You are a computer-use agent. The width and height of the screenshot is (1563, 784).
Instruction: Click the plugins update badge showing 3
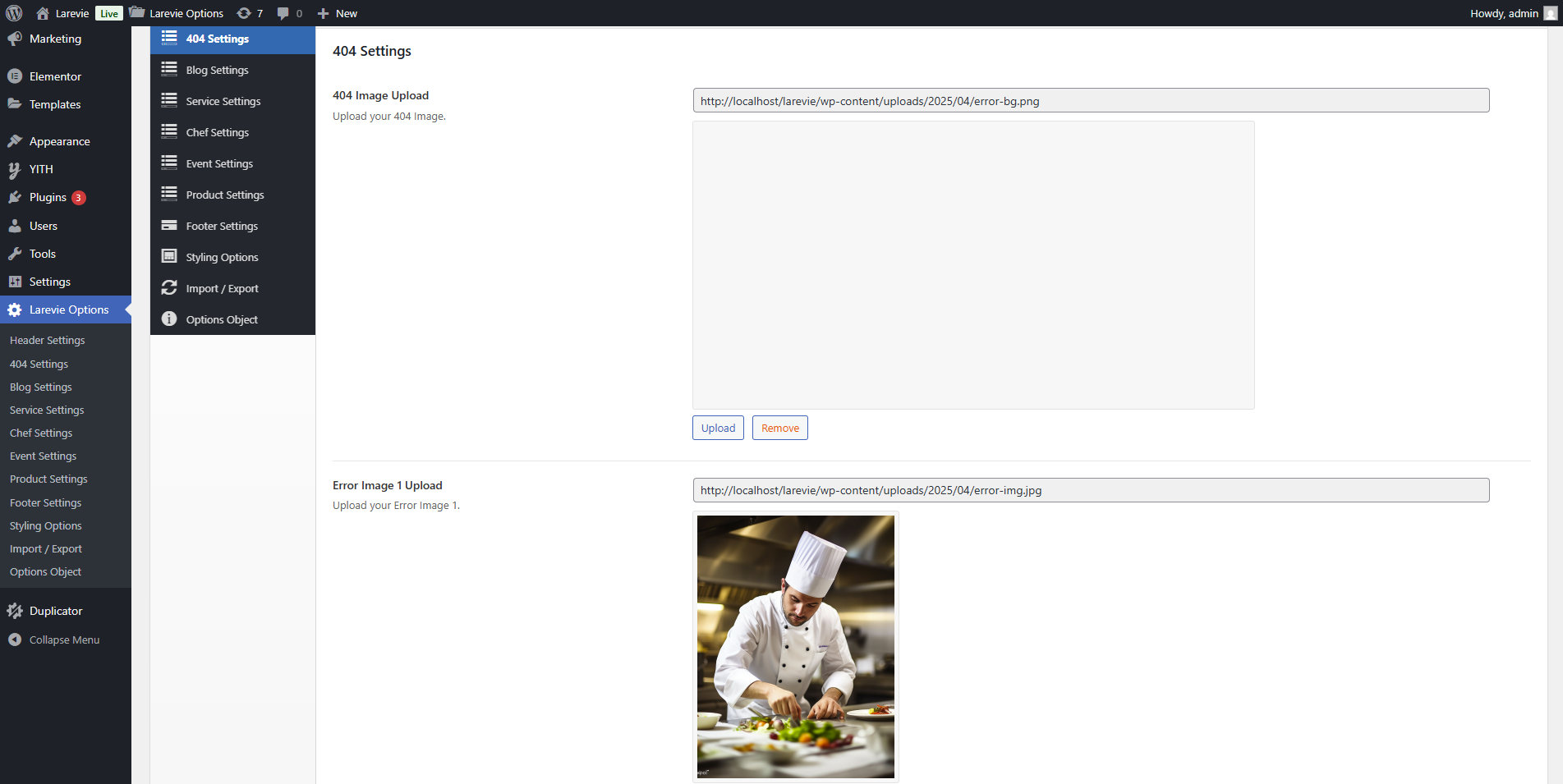tap(79, 198)
